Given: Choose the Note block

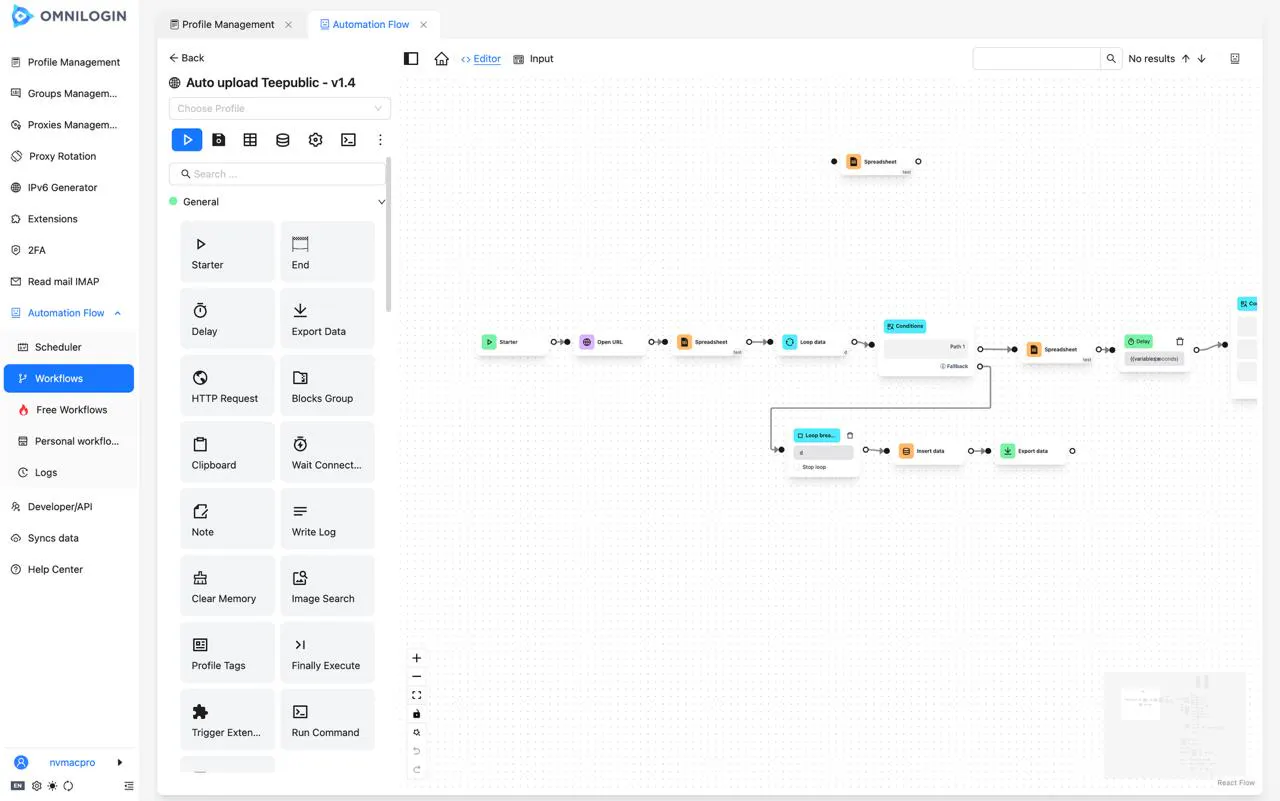Looking at the screenshot, I should [227, 519].
